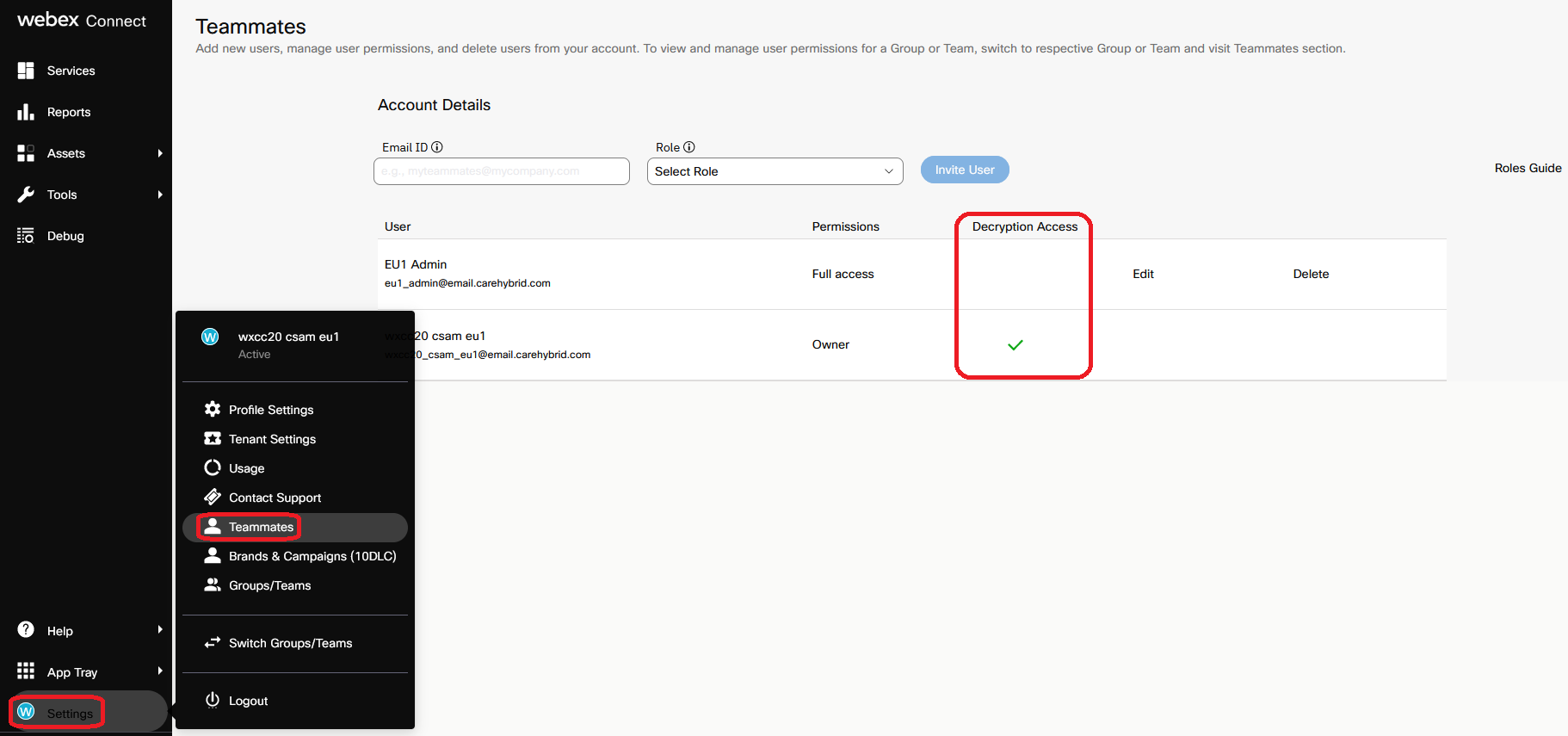Click the Role info icon

coord(689,147)
